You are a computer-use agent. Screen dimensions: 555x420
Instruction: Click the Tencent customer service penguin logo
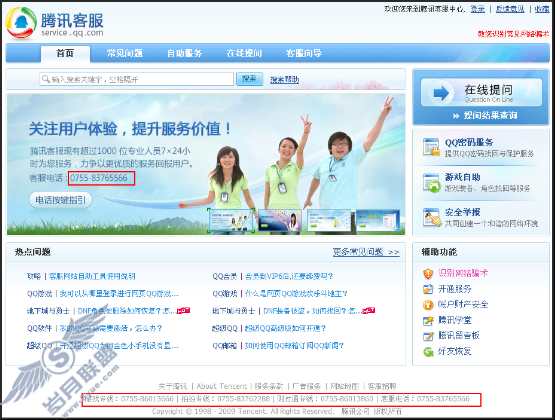21,23
